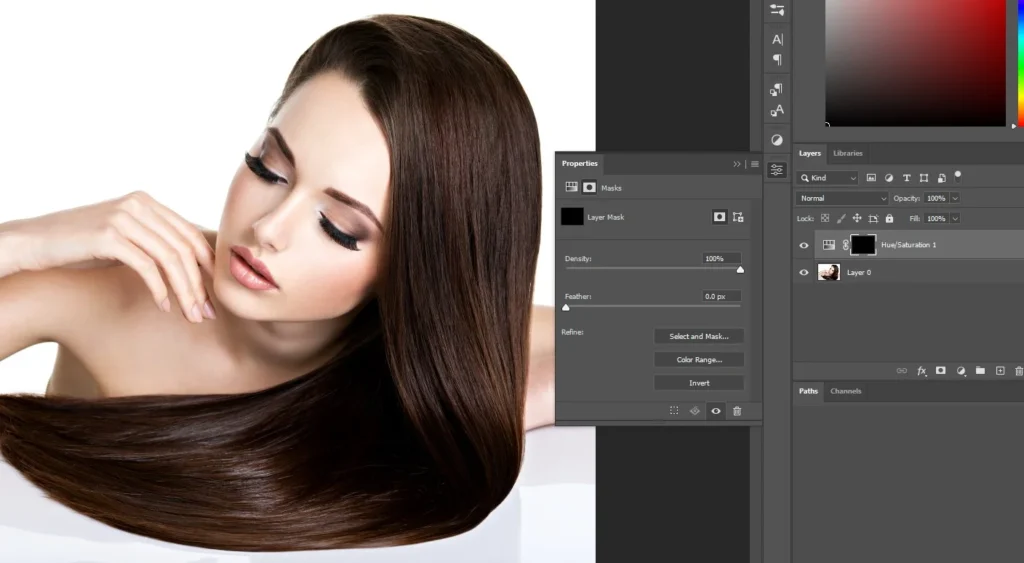
Task: Add a layer mask from Layers panel
Action: 940,370
